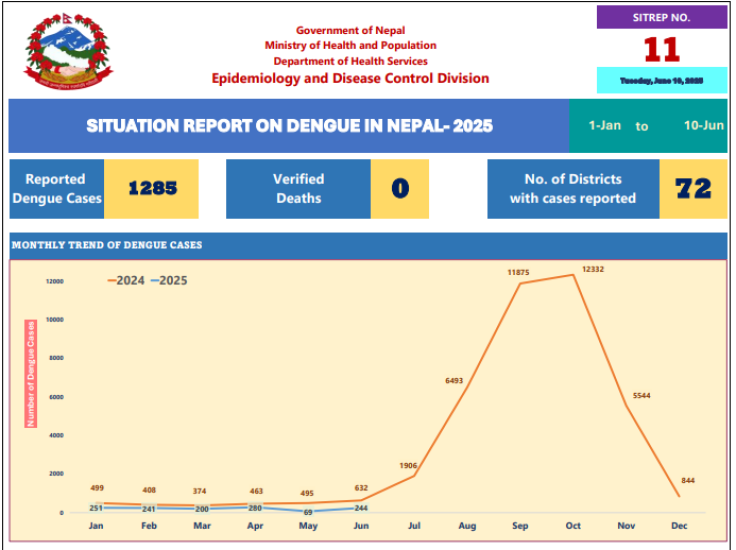Click the October peak data label 12332

tap(593, 269)
